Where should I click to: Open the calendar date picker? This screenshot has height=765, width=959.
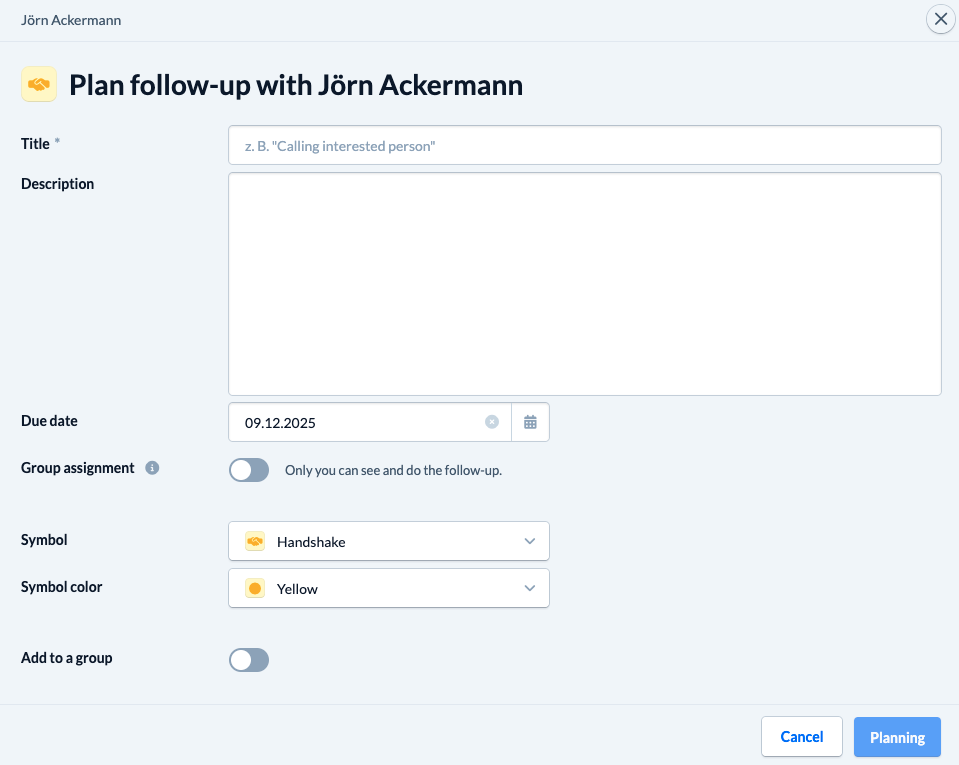(530, 422)
